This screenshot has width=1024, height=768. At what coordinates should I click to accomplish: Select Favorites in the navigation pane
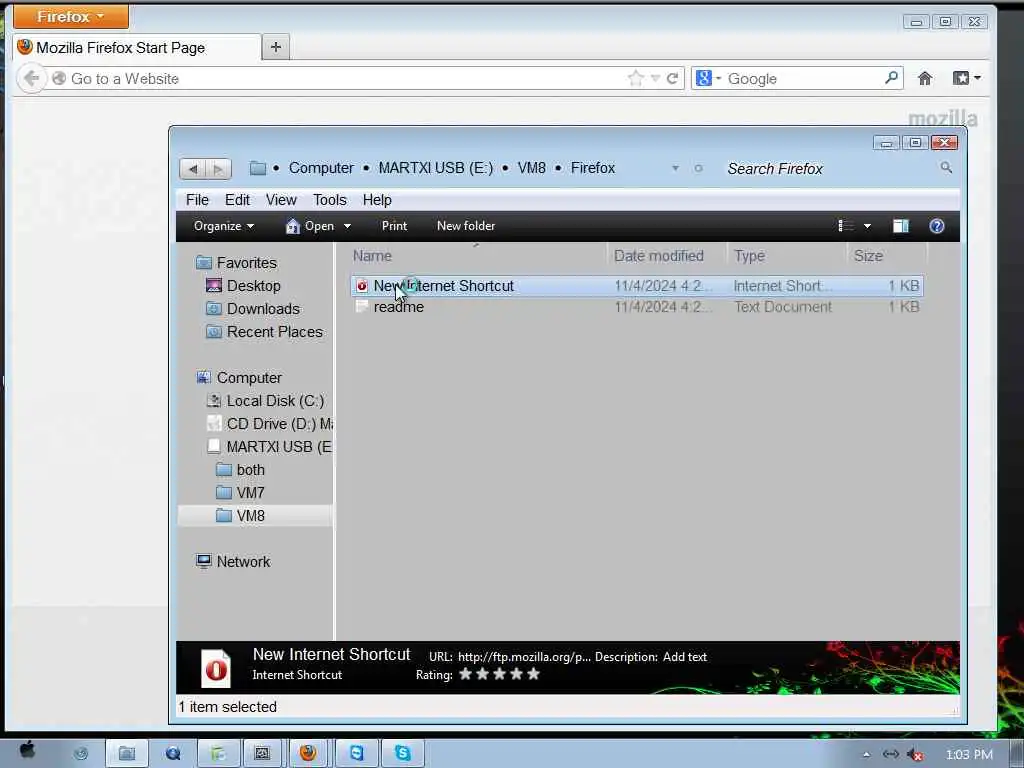(x=236, y=263)
